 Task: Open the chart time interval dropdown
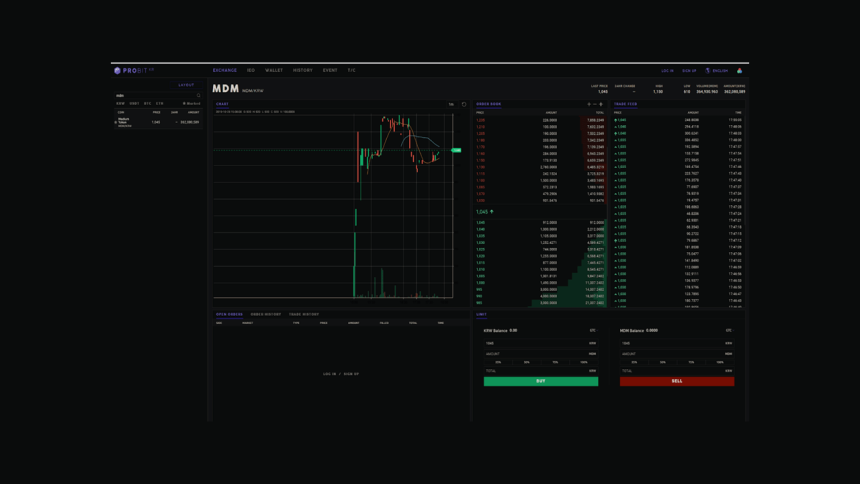click(451, 104)
